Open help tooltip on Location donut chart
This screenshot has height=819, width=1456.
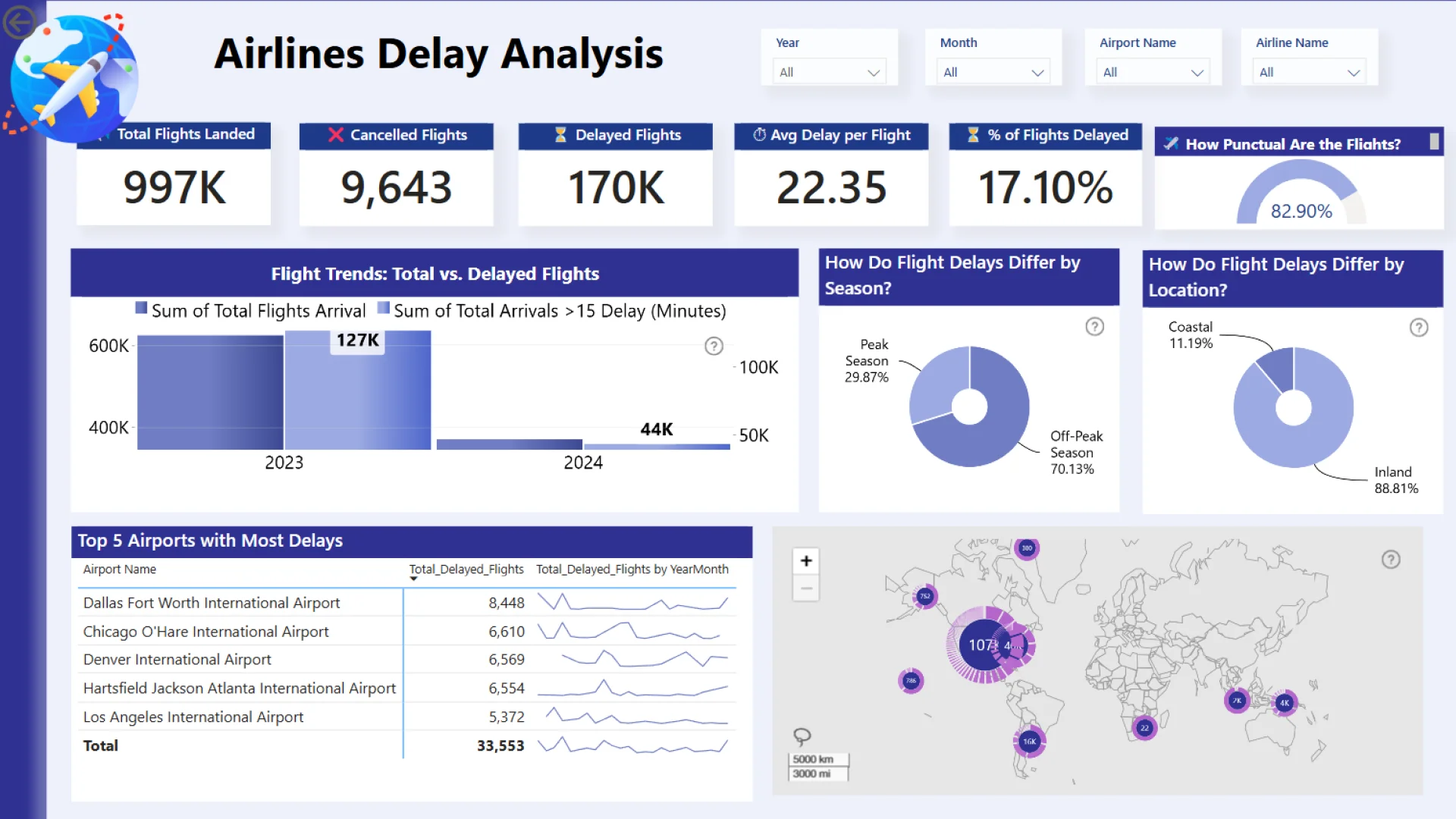[x=1418, y=328]
